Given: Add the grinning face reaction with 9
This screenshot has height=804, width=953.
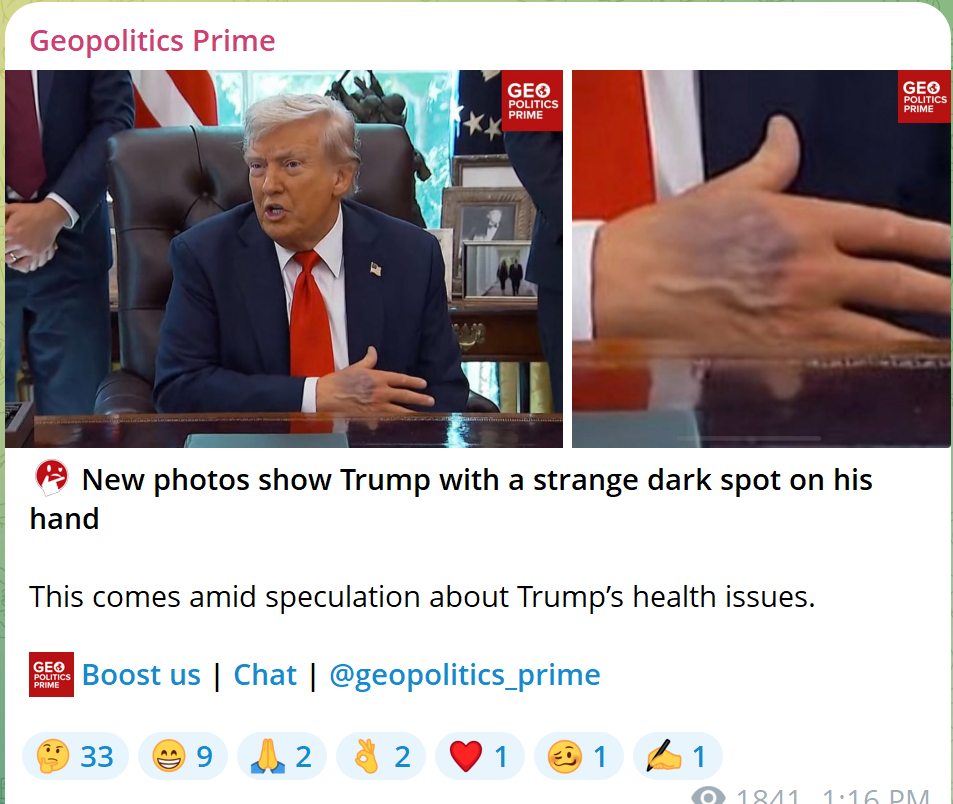Looking at the screenshot, I should click(x=183, y=757).
